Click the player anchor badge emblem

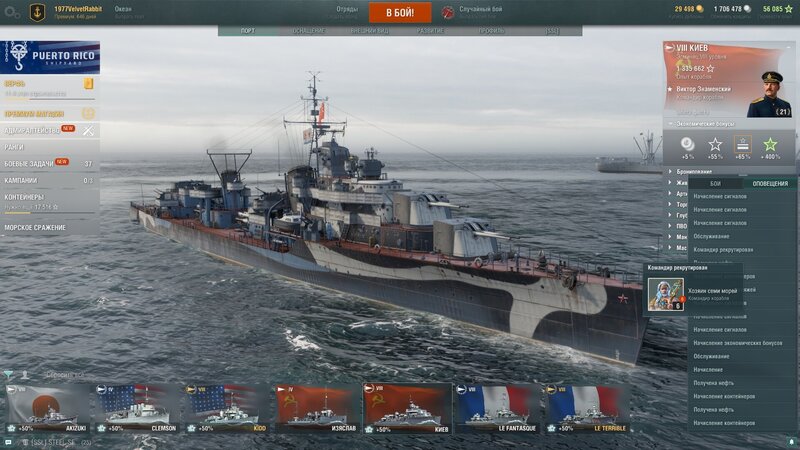37,12
